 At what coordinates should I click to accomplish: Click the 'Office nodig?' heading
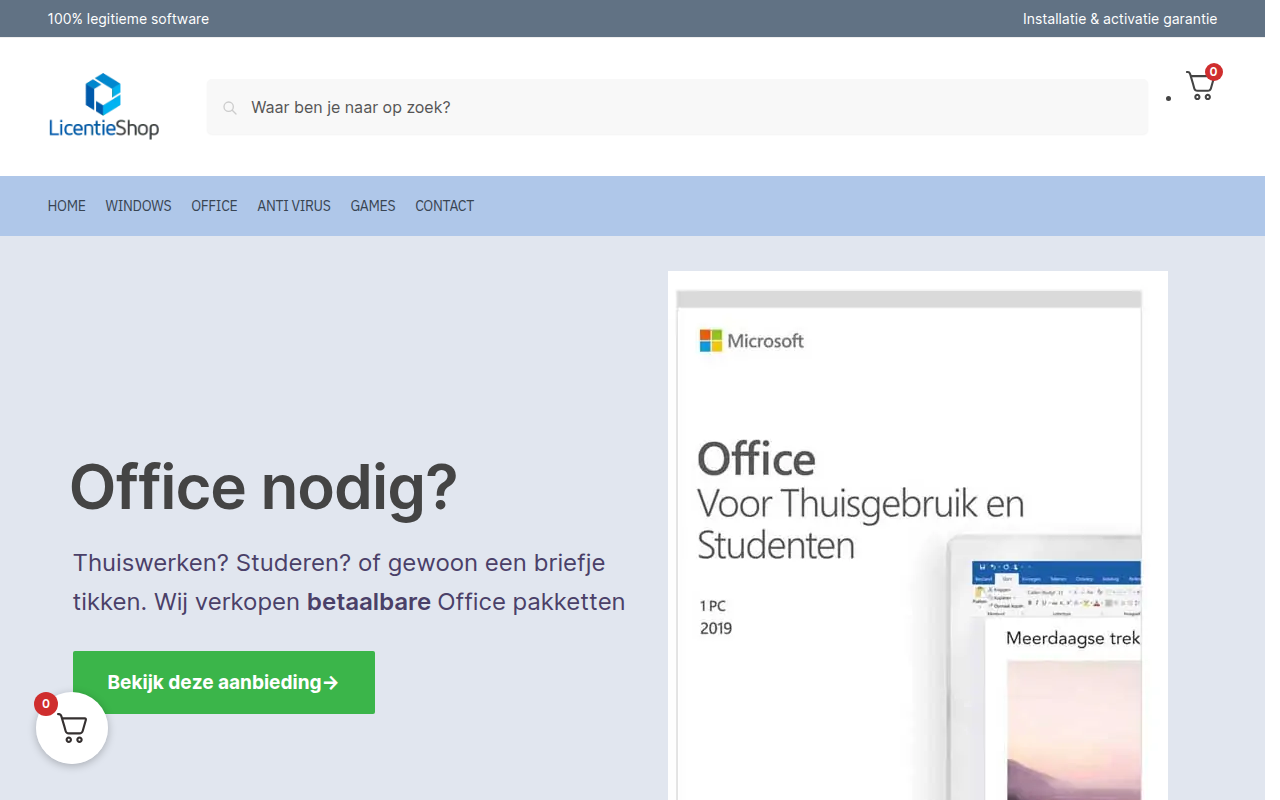(264, 487)
